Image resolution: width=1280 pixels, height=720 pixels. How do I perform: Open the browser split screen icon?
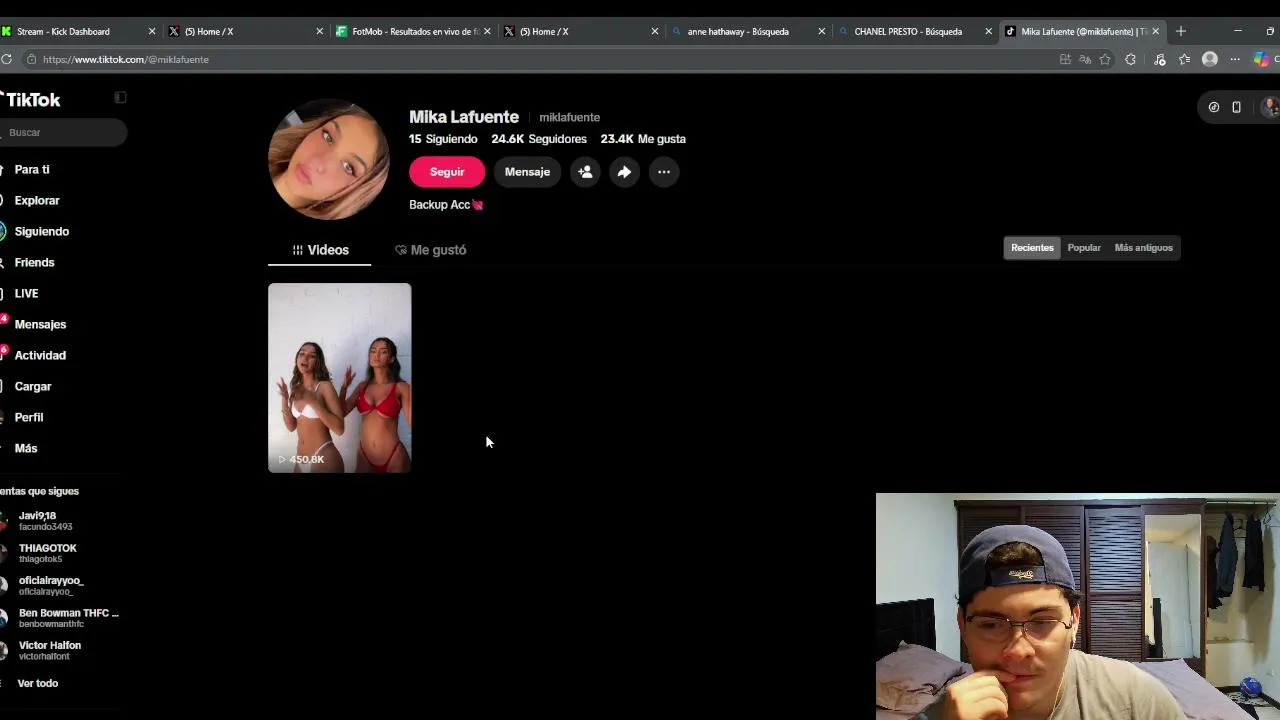[x=1065, y=59]
